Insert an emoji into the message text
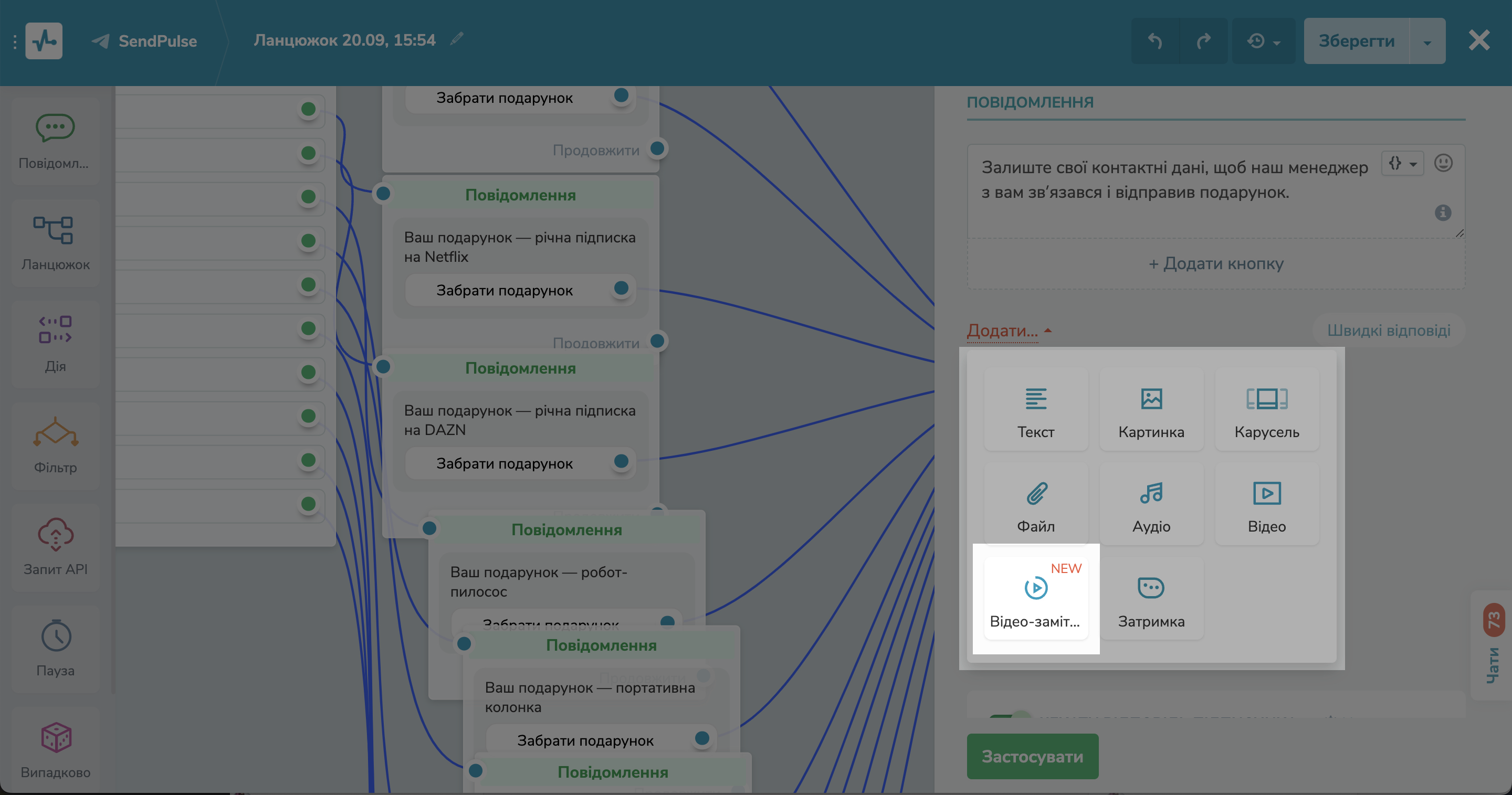This screenshot has height=795, width=1512. click(1444, 164)
